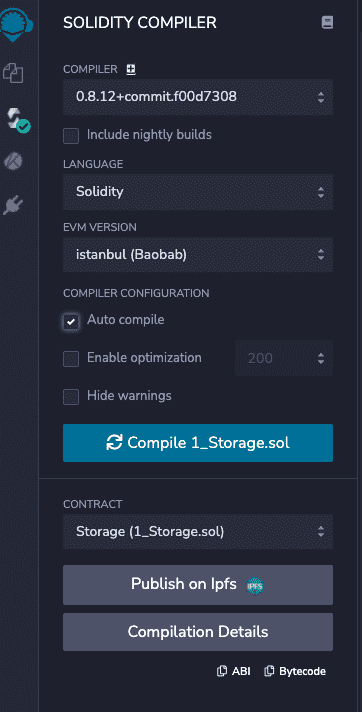Click the add custom compiler plus icon
The width and height of the screenshot is (362, 712).
(131, 69)
